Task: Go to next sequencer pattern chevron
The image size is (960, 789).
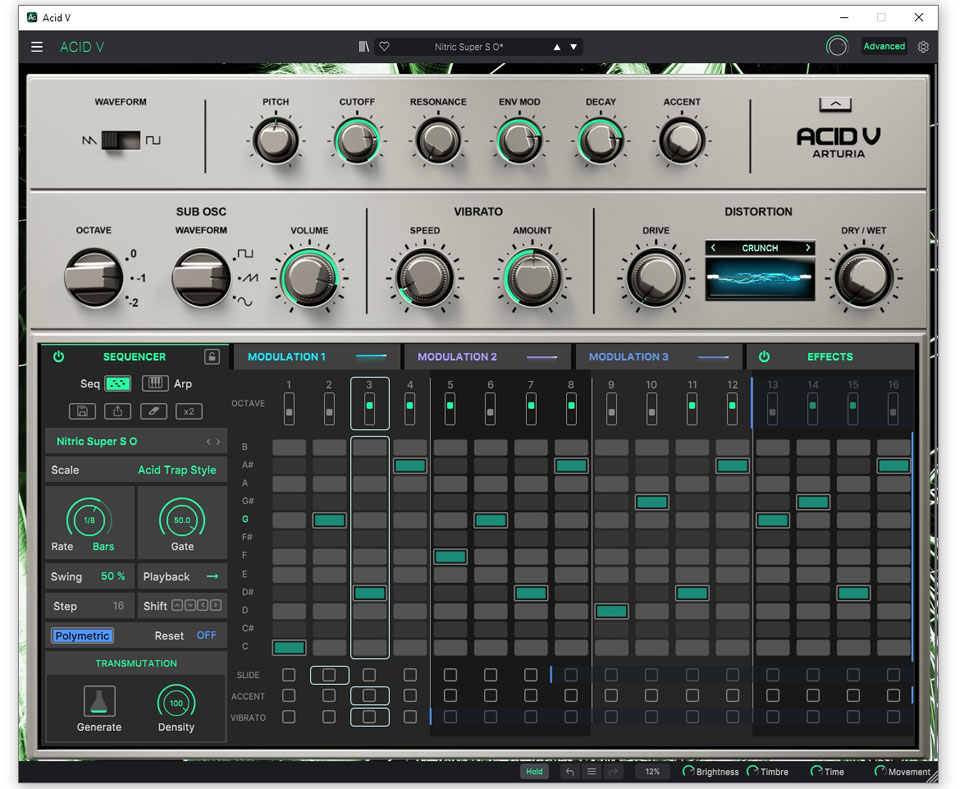Action: (218, 441)
